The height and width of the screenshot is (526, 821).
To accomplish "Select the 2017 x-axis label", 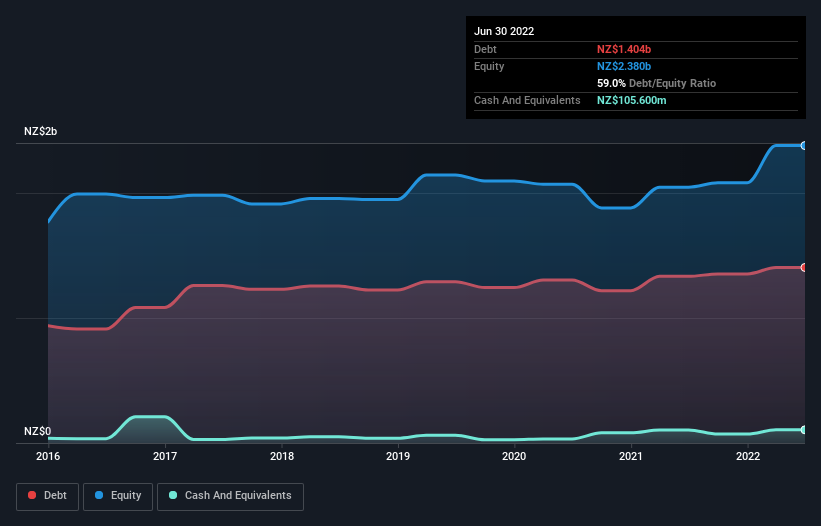I will coord(165,456).
